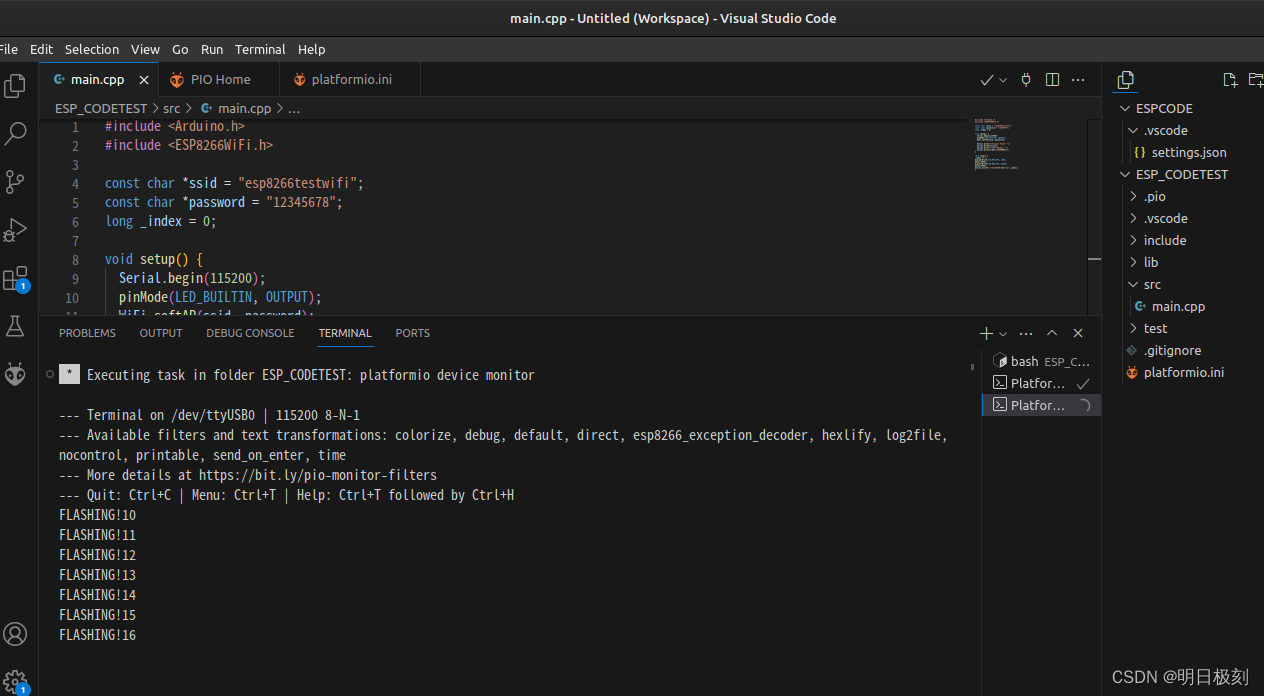Open main.cpp in the file tree
The height and width of the screenshot is (696, 1264).
(1176, 306)
